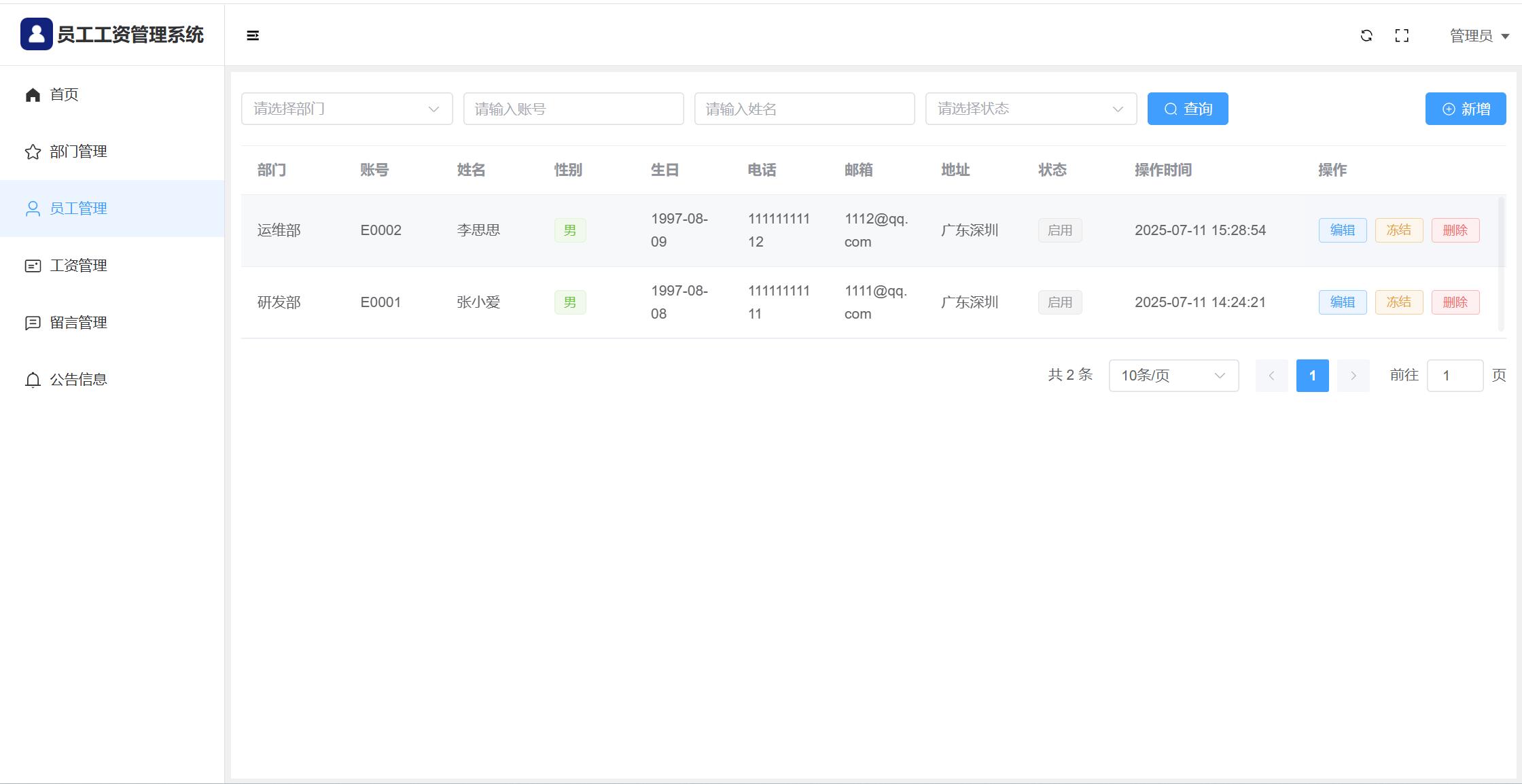The height and width of the screenshot is (784, 1522).
Task: Click the 工资管理 card icon
Action: [33, 266]
